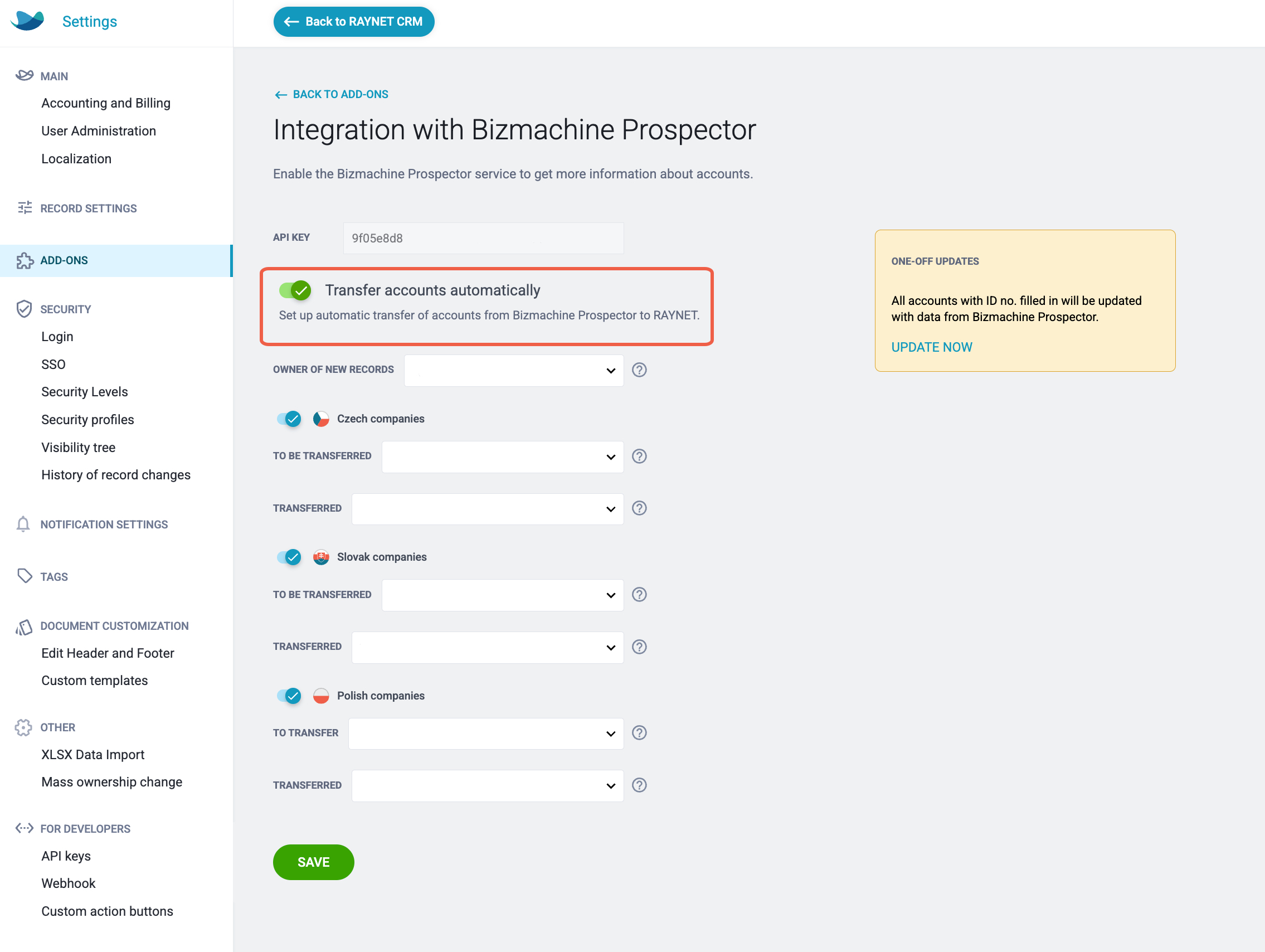The width and height of the screenshot is (1265, 952).
Task: Toggle Czech companies switch
Action: pyautogui.click(x=289, y=419)
